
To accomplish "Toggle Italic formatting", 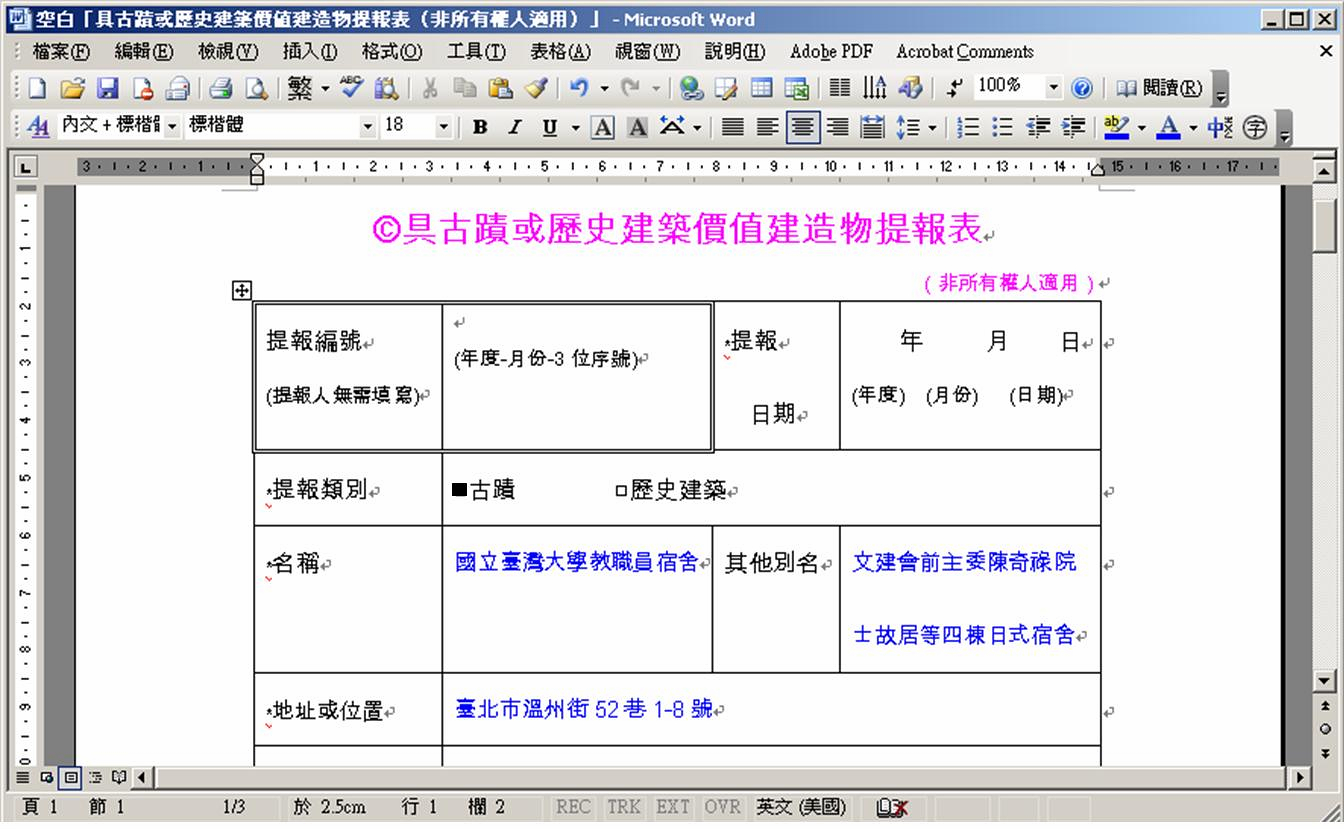I will [515, 127].
